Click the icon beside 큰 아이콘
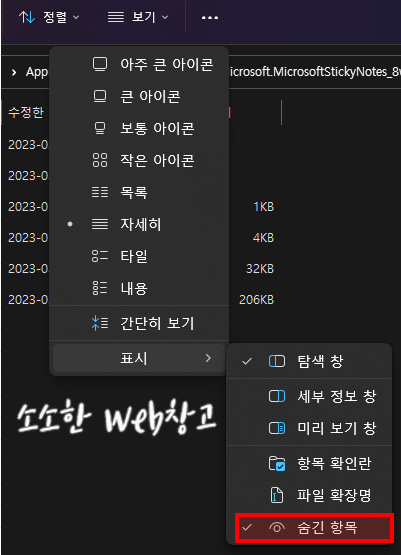 pyautogui.click(x=100, y=96)
